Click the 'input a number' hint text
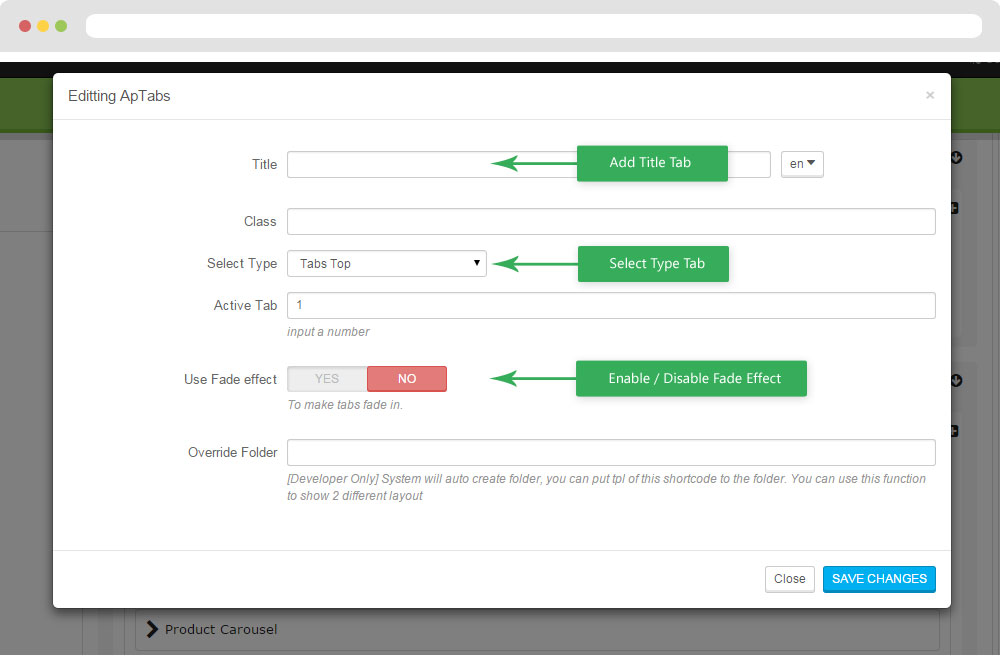The height and width of the screenshot is (656, 1000). click(x=328, y=332)
